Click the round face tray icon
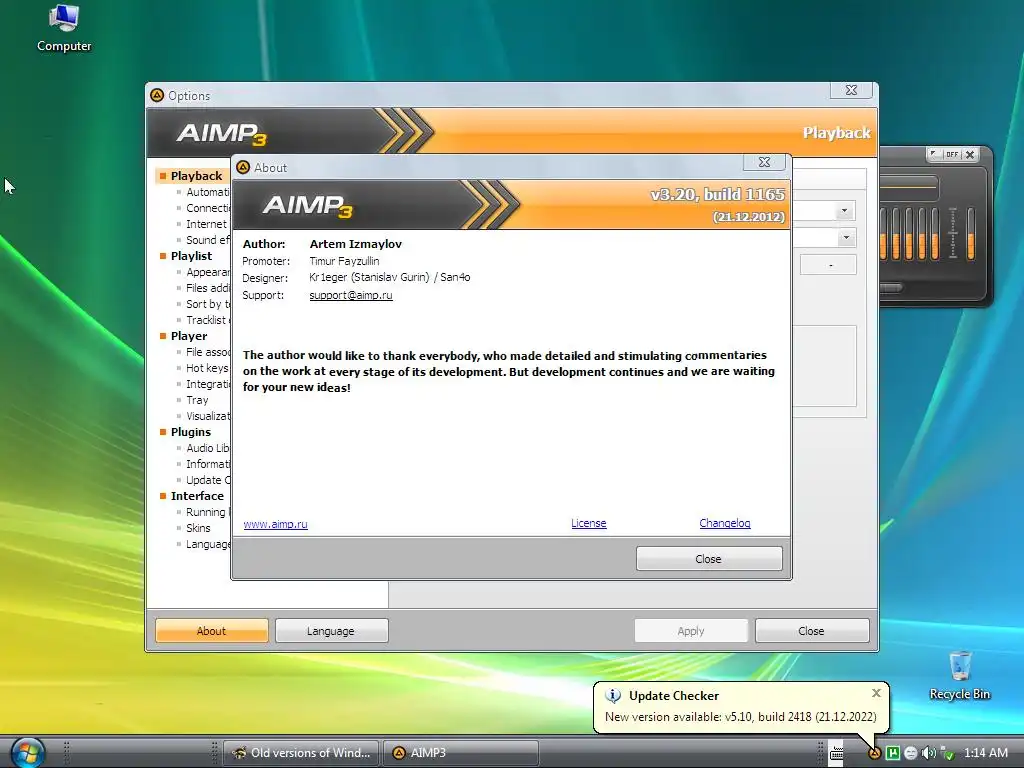The width and height of the screenshot is (1024, 768). click(x=910, y=753)
